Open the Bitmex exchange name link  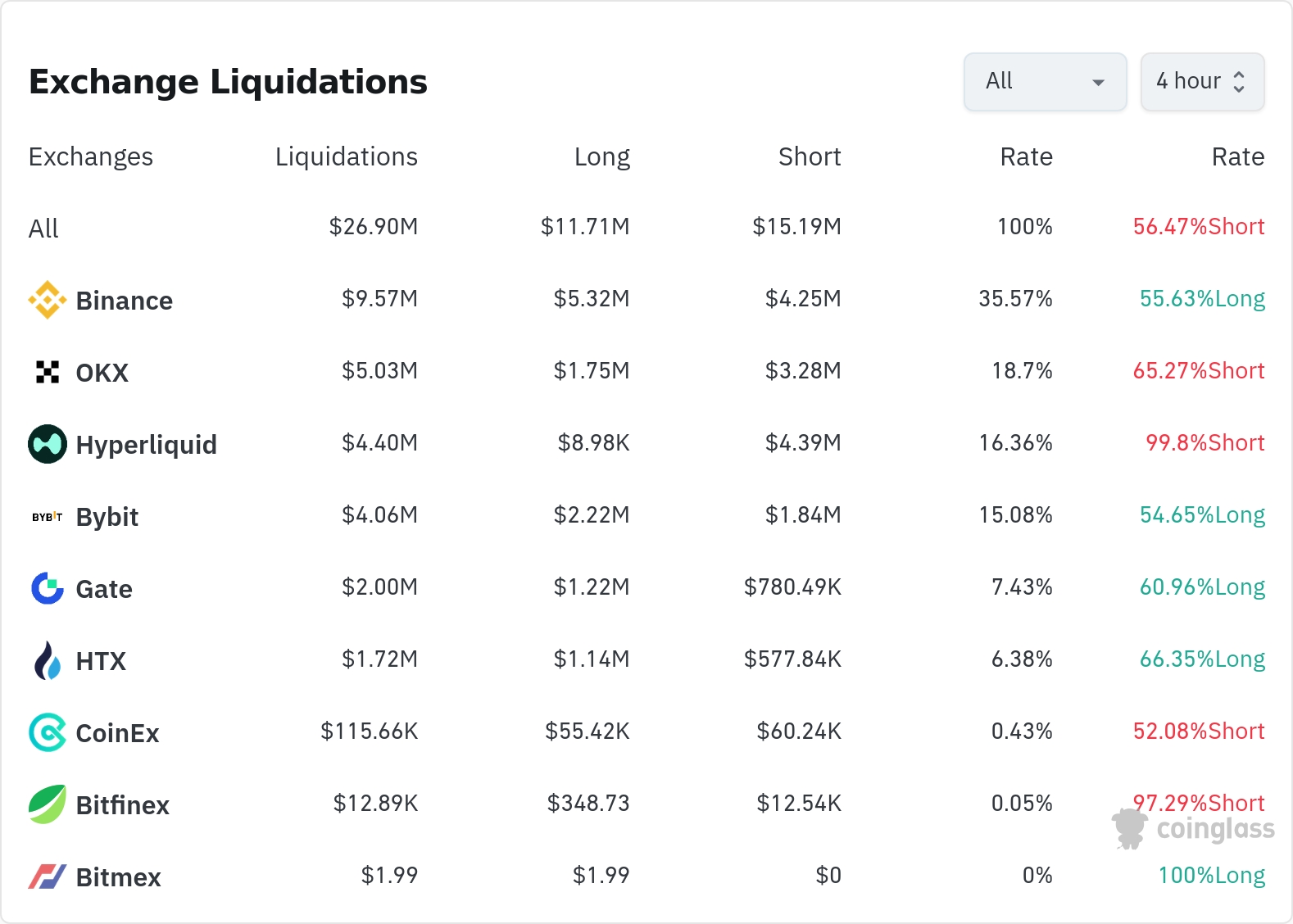(x=119, y=877)
